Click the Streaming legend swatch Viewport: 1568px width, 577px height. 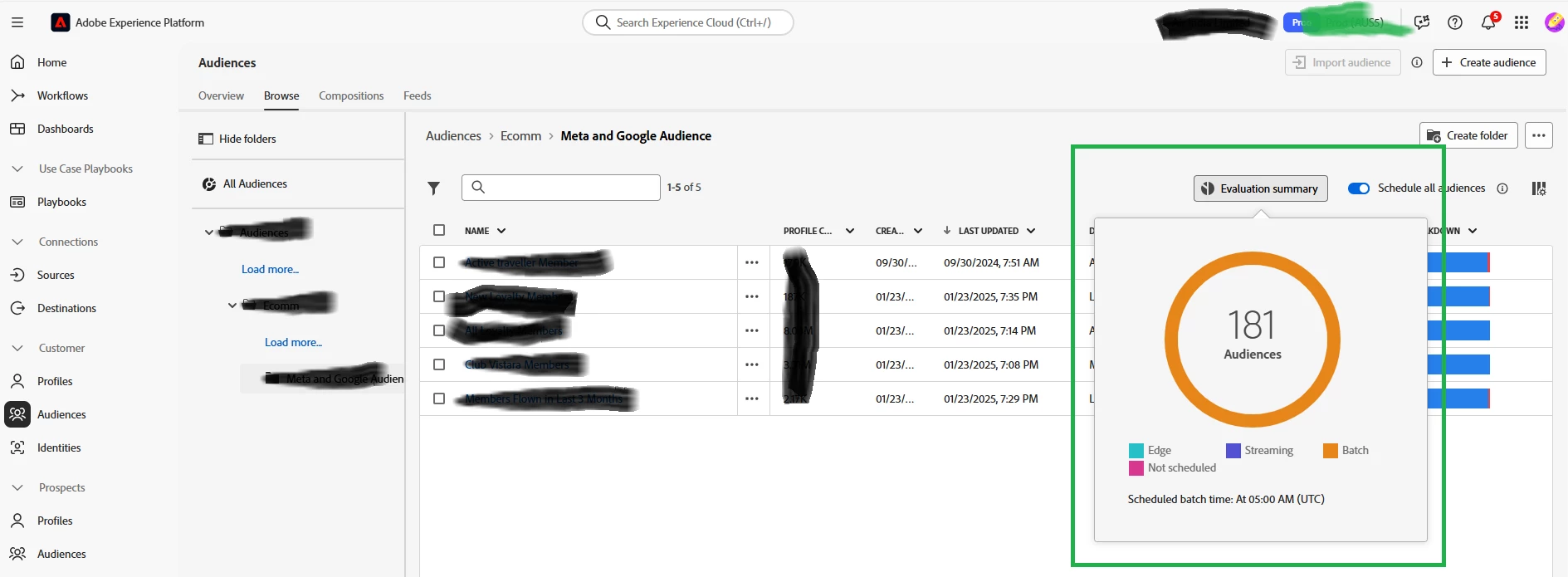1233,451
